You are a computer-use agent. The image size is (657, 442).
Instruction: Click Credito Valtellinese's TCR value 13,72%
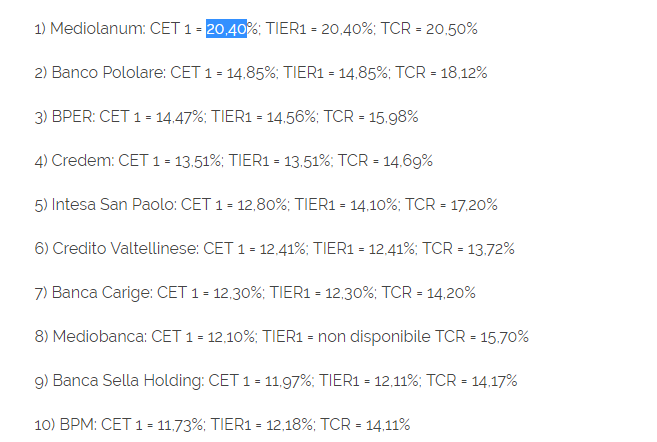488,249
